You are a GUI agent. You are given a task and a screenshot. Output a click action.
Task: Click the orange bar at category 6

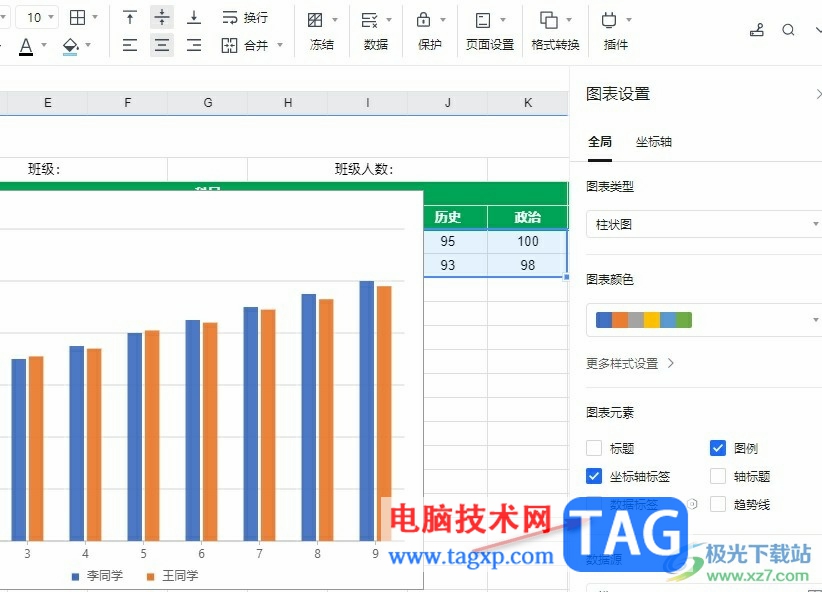click(x=210, y=432)
